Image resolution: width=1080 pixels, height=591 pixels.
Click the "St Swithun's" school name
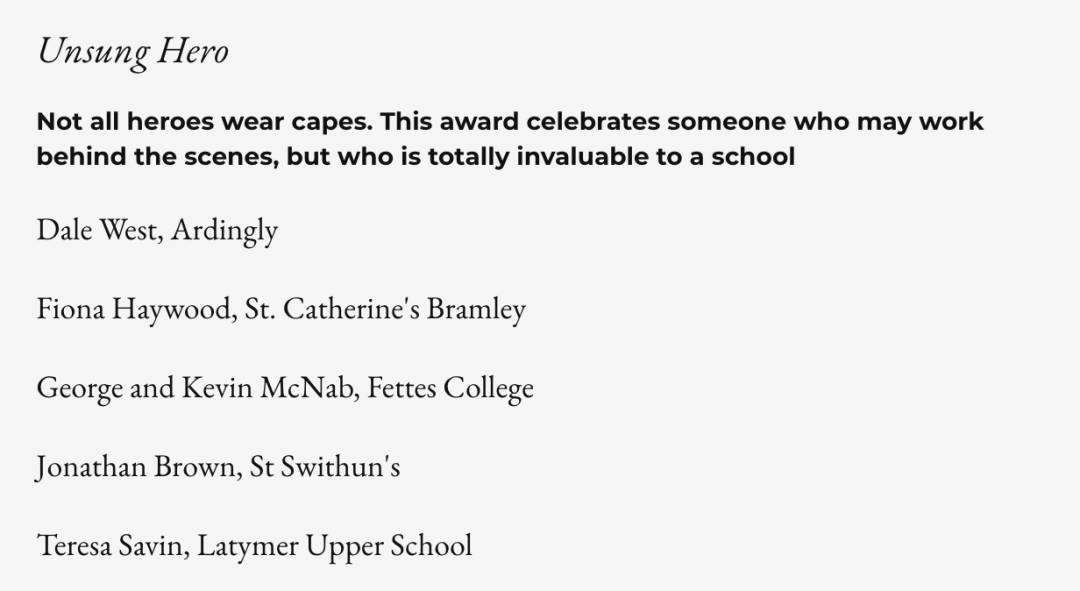pos(325,467)
